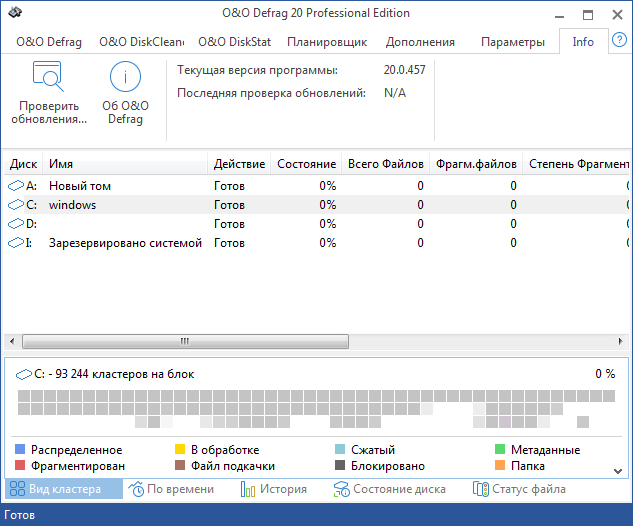Click the Состояние диска icon
Viewport: 633px width, 526px height.
pos(342,489)
